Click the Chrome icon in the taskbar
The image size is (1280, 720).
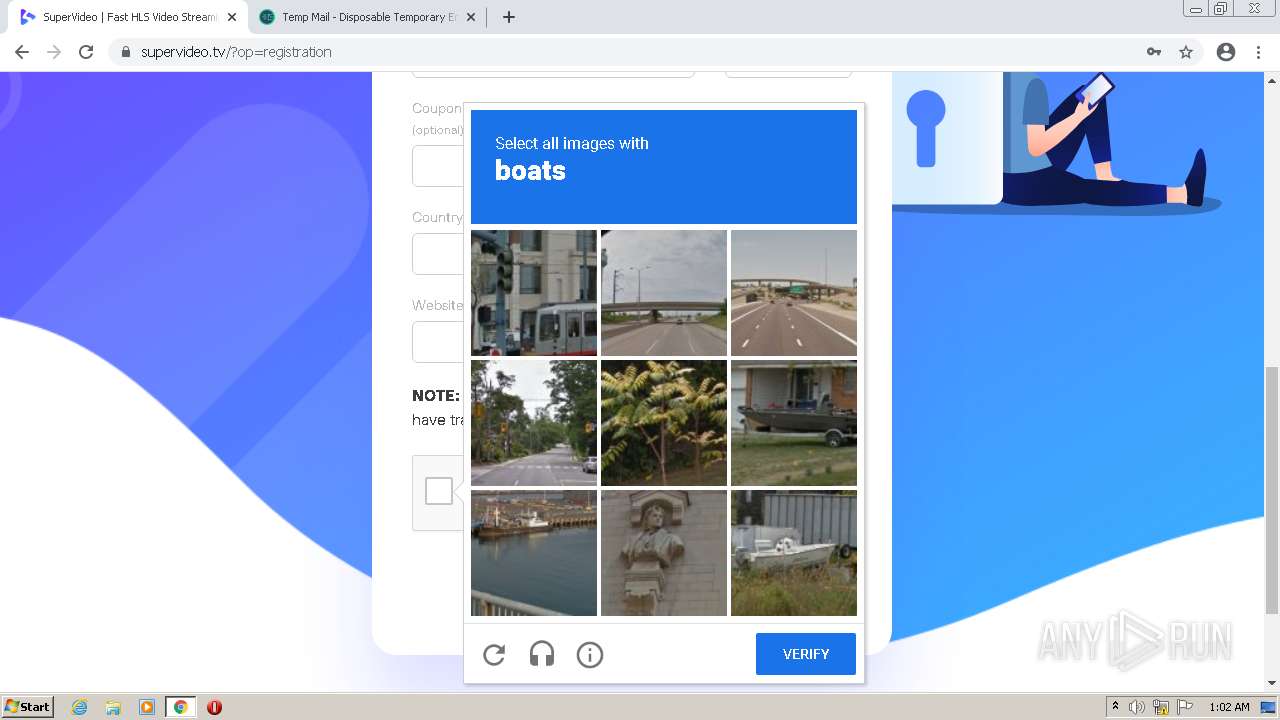click(180, 707)
